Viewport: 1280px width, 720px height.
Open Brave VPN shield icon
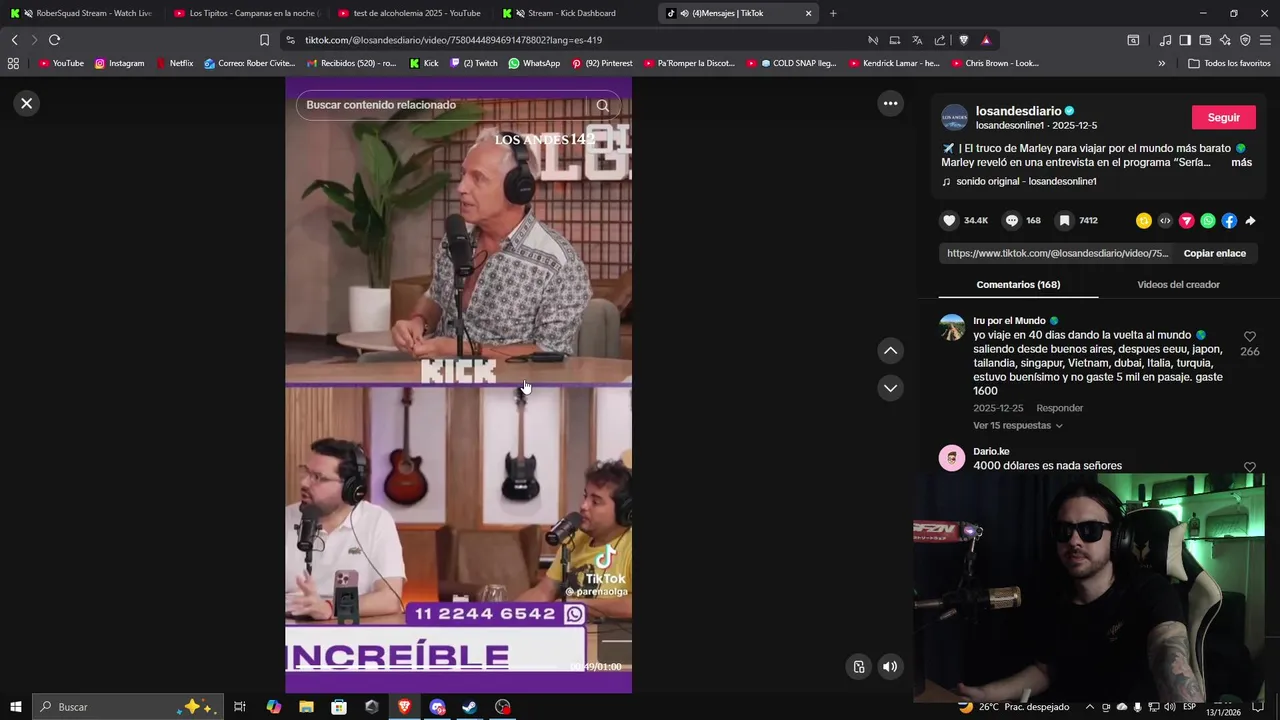pos(1245,40)
